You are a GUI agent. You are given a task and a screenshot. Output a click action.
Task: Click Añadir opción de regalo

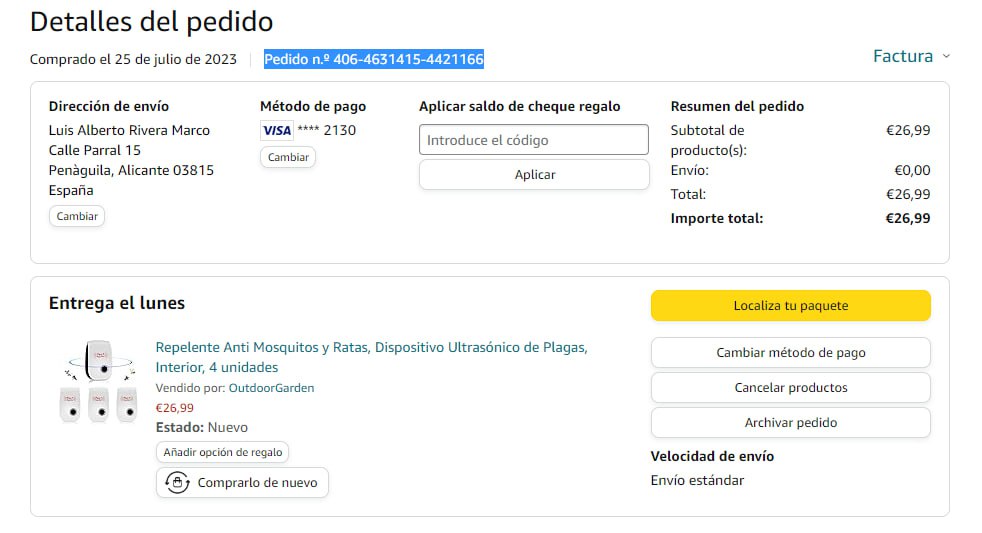(223, 453)
